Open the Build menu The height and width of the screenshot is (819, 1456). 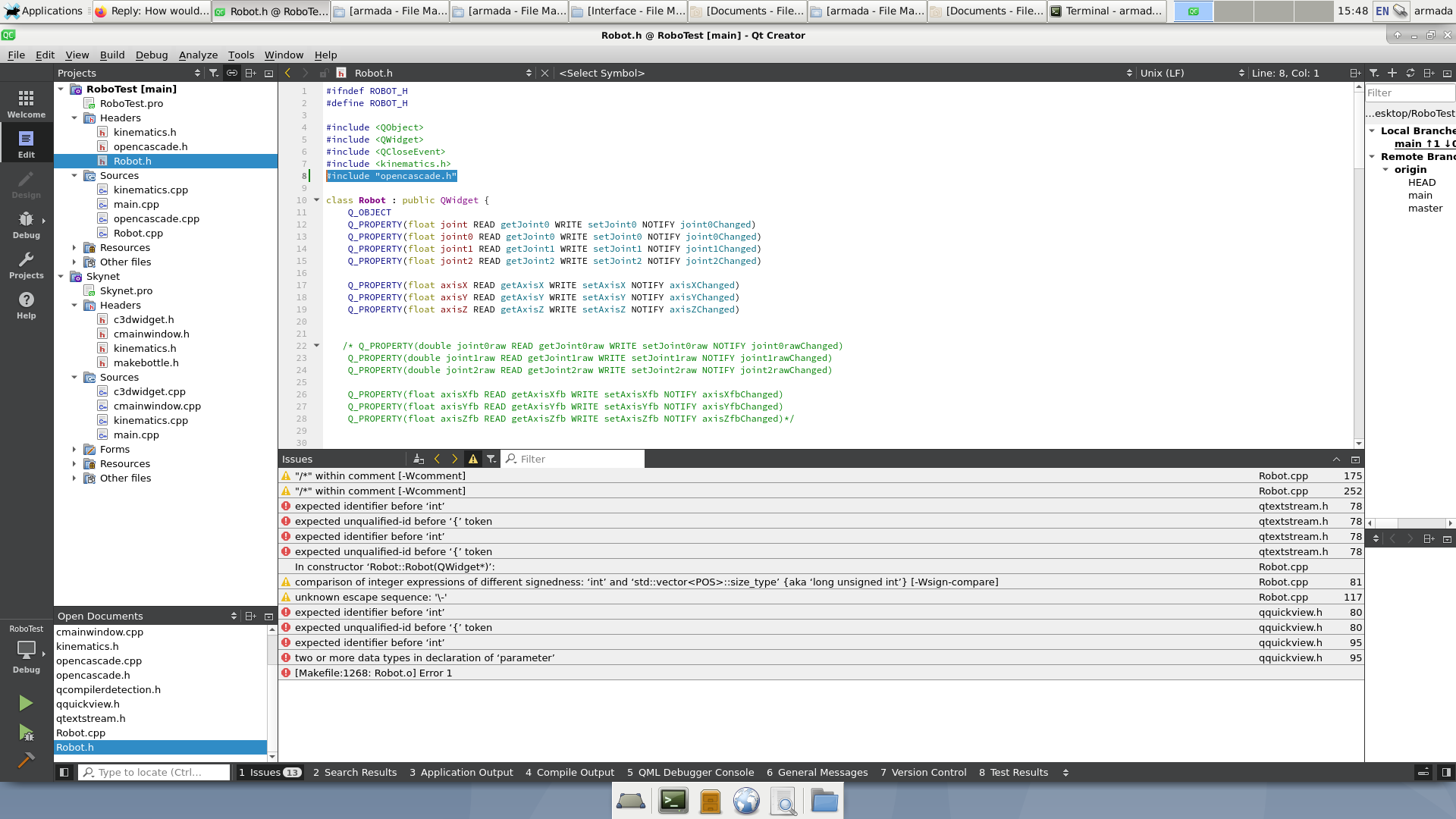(x=112, y=55)
